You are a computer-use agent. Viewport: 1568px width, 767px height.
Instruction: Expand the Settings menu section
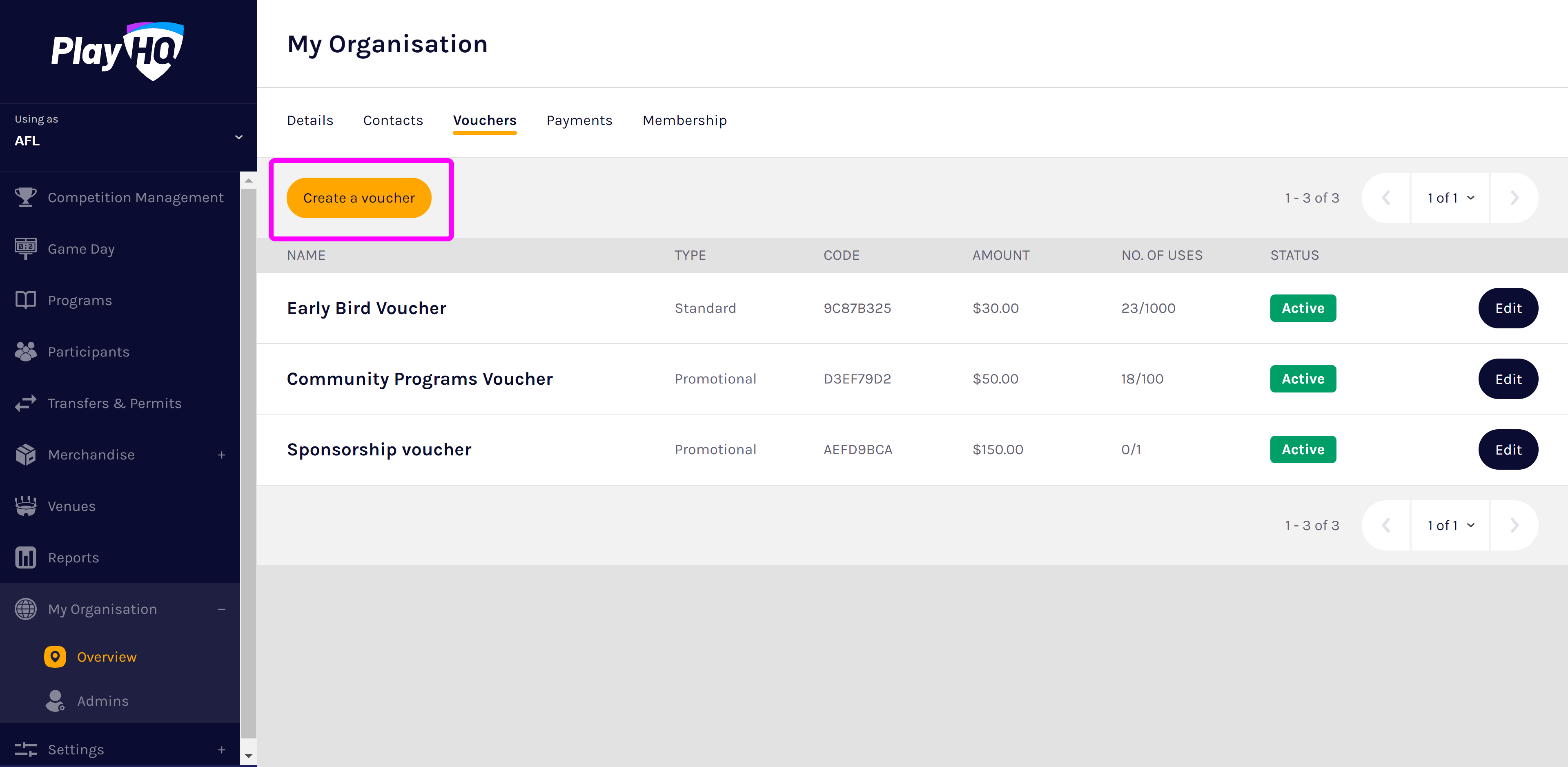(222, 750)
